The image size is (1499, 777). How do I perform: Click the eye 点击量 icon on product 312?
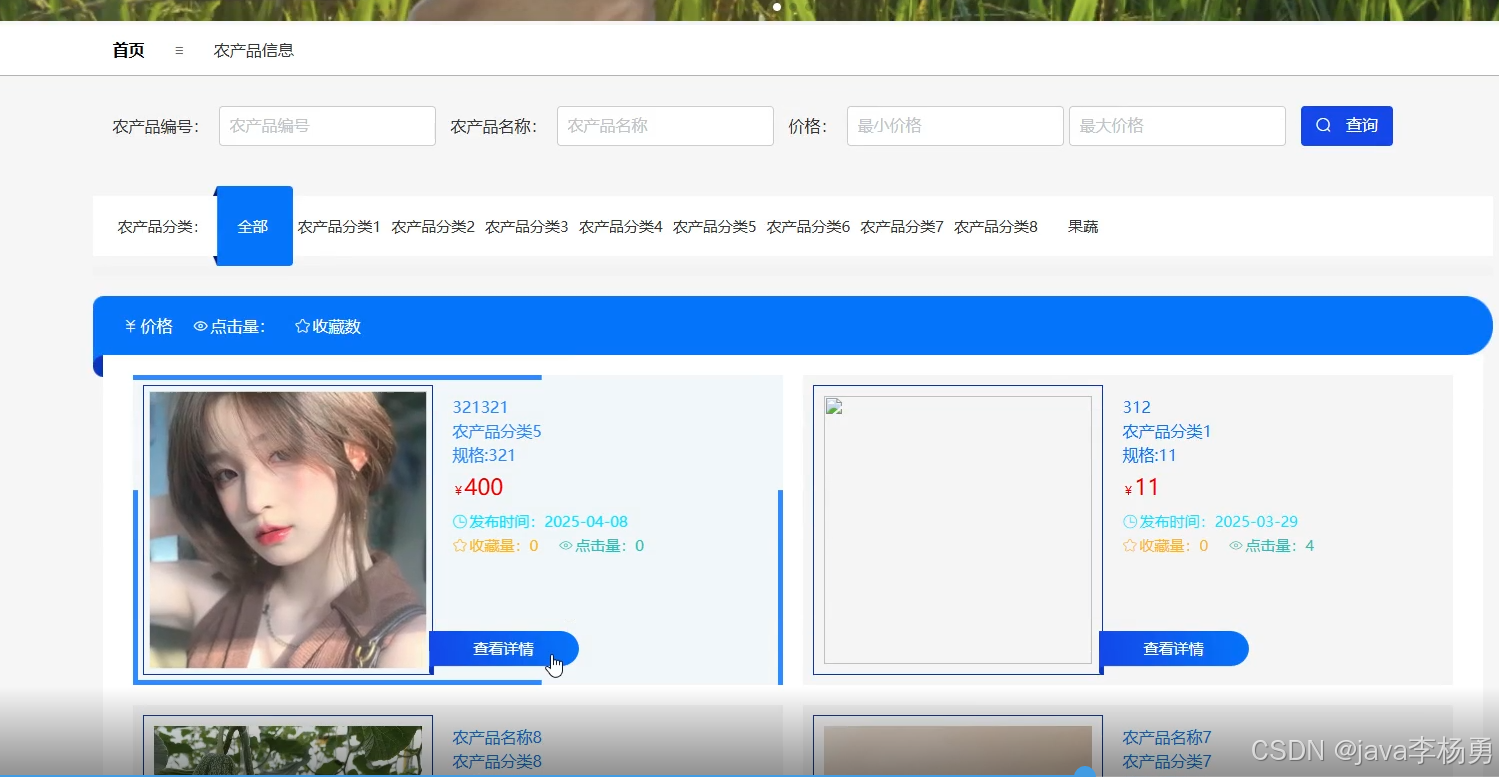[1236, 546]
